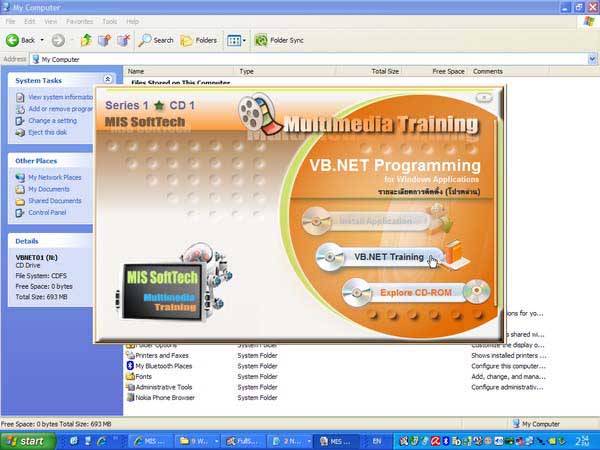Open the '9 W...' folder group taskbar button
Viewport: 600px width, 450px height.
coord(197,441)
